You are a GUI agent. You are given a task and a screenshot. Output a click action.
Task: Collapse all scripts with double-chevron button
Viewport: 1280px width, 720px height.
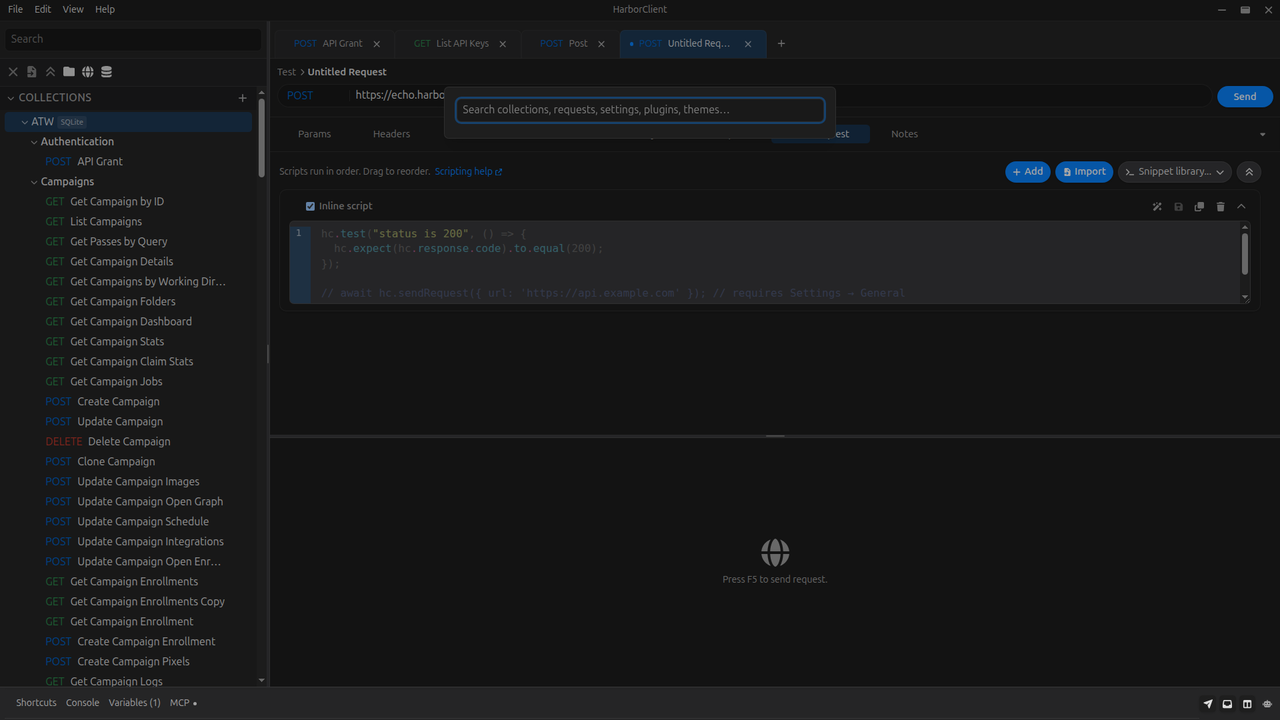point(1249,172)
